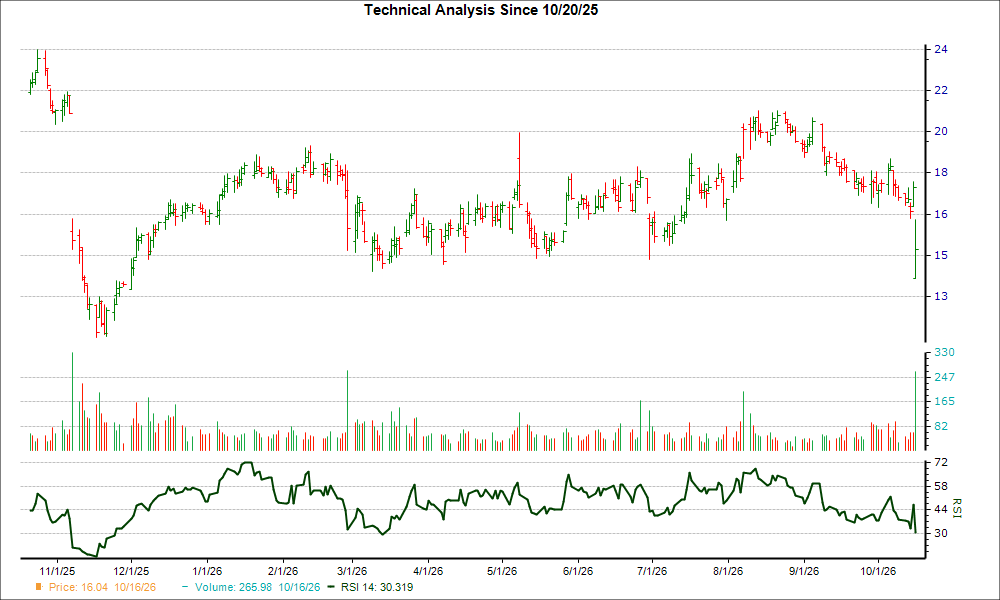Click the 11/1/25 date axis label
1000x600 pixels.
[x=57, y=571]
